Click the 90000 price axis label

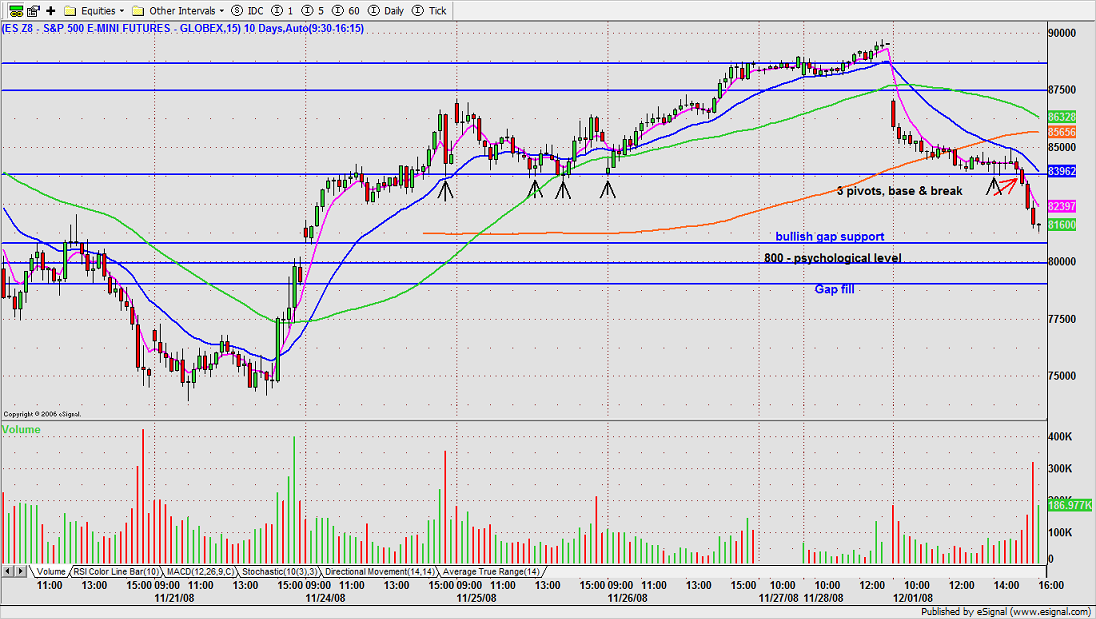coord(1062,33)
